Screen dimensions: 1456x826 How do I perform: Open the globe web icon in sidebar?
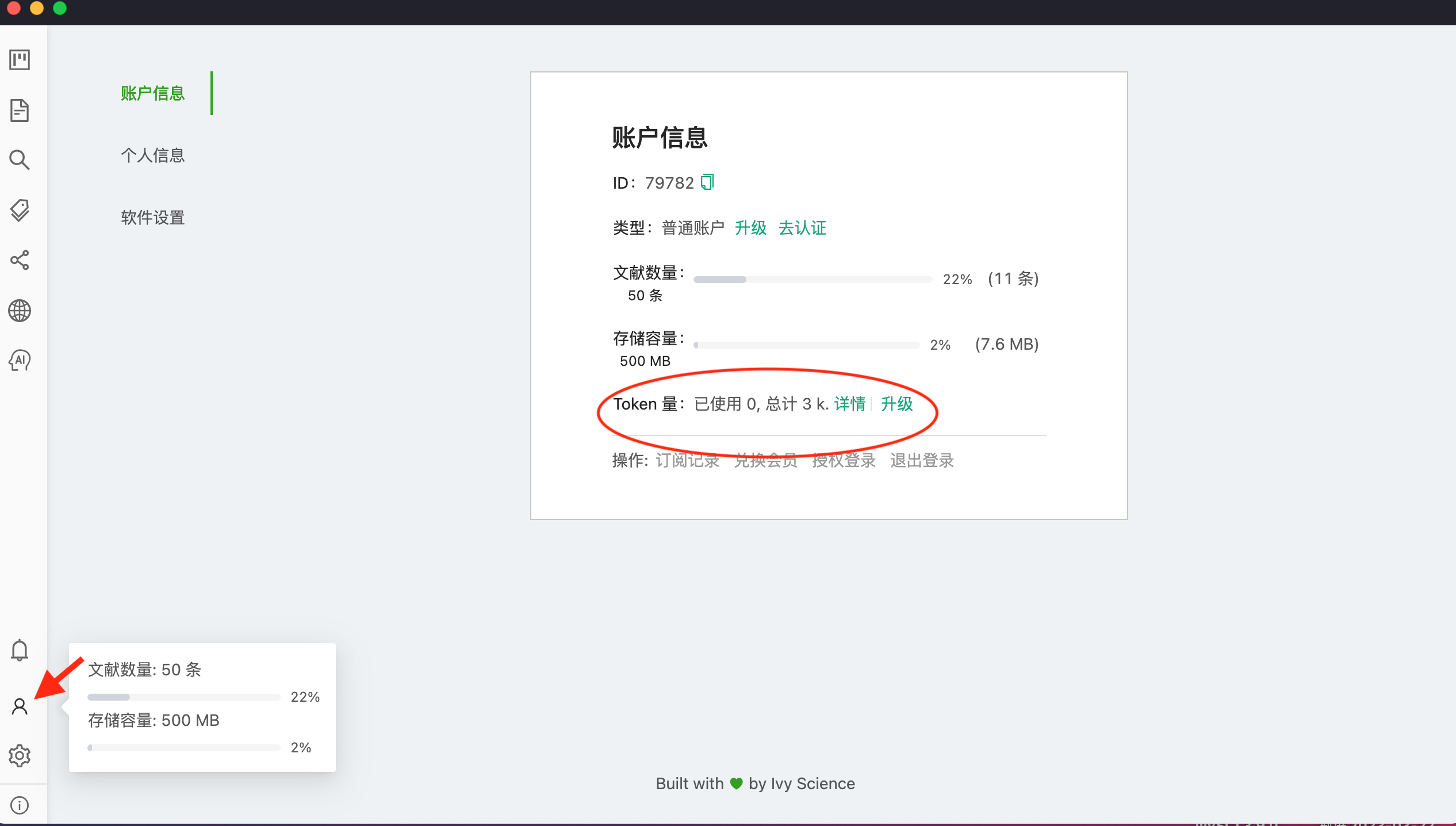pos(20,311)
